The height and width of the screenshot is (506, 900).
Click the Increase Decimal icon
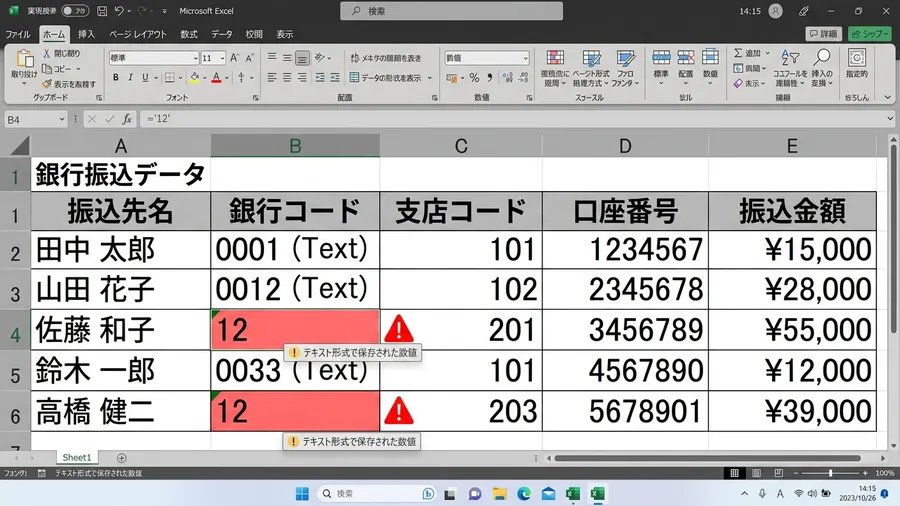pyautogui.click(x=508, y=77)
